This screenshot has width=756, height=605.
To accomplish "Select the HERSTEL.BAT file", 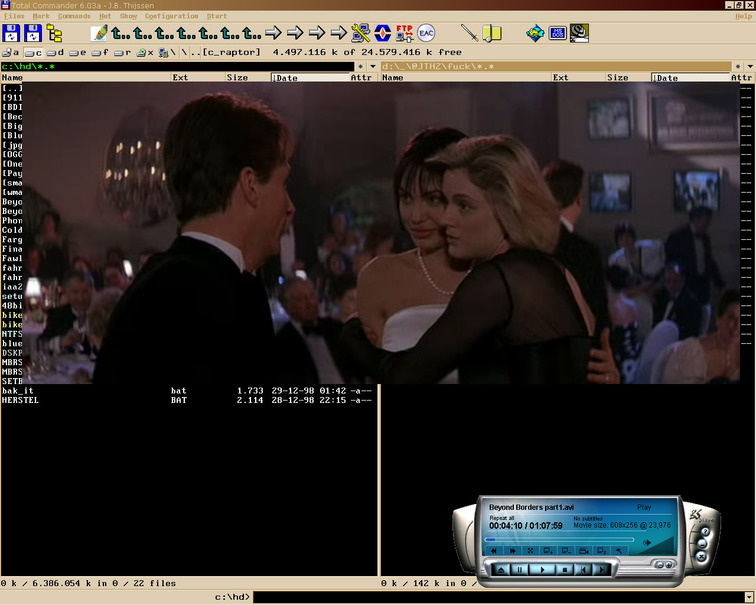I will click(20, 399).
